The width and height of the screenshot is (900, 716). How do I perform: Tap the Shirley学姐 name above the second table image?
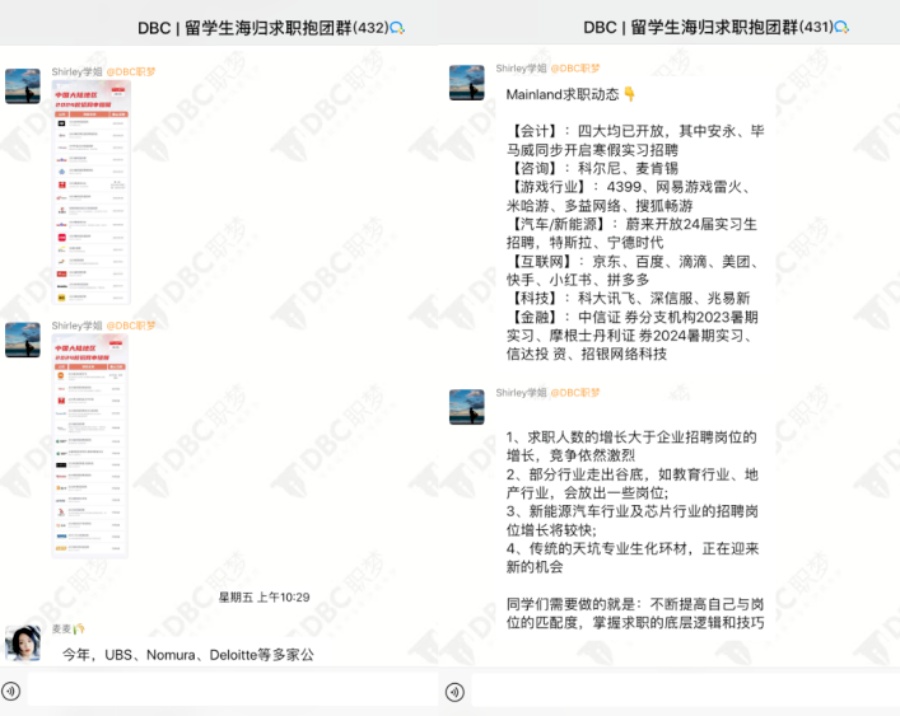click(77, 326)
